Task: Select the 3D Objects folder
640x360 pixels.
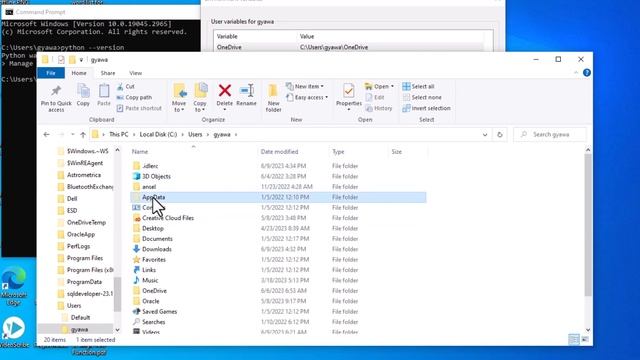Action: (x=156, y=176)
